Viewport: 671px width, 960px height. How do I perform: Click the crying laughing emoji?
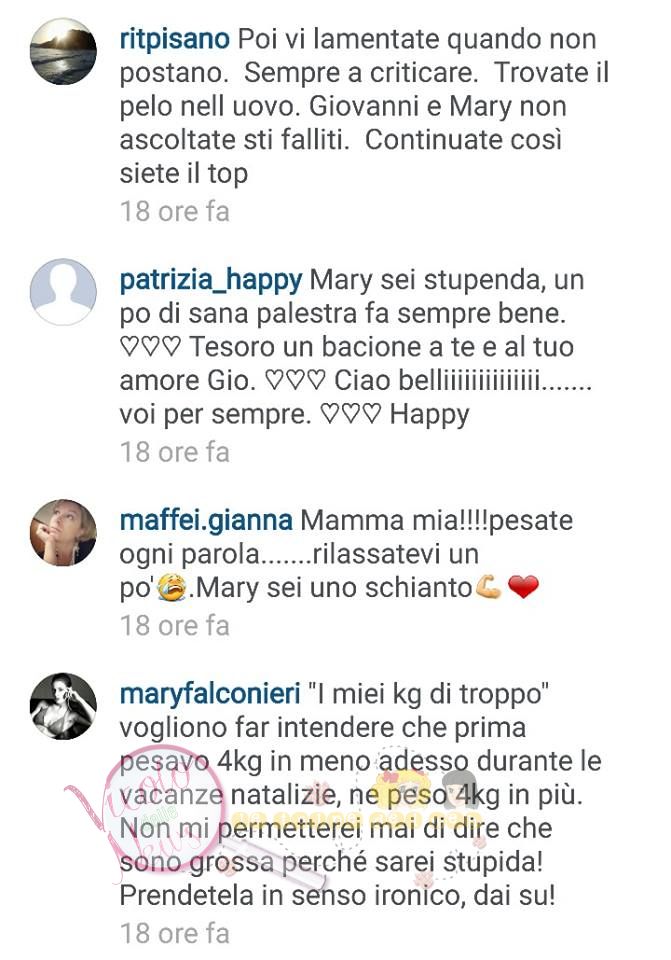(x=172, y=588)
